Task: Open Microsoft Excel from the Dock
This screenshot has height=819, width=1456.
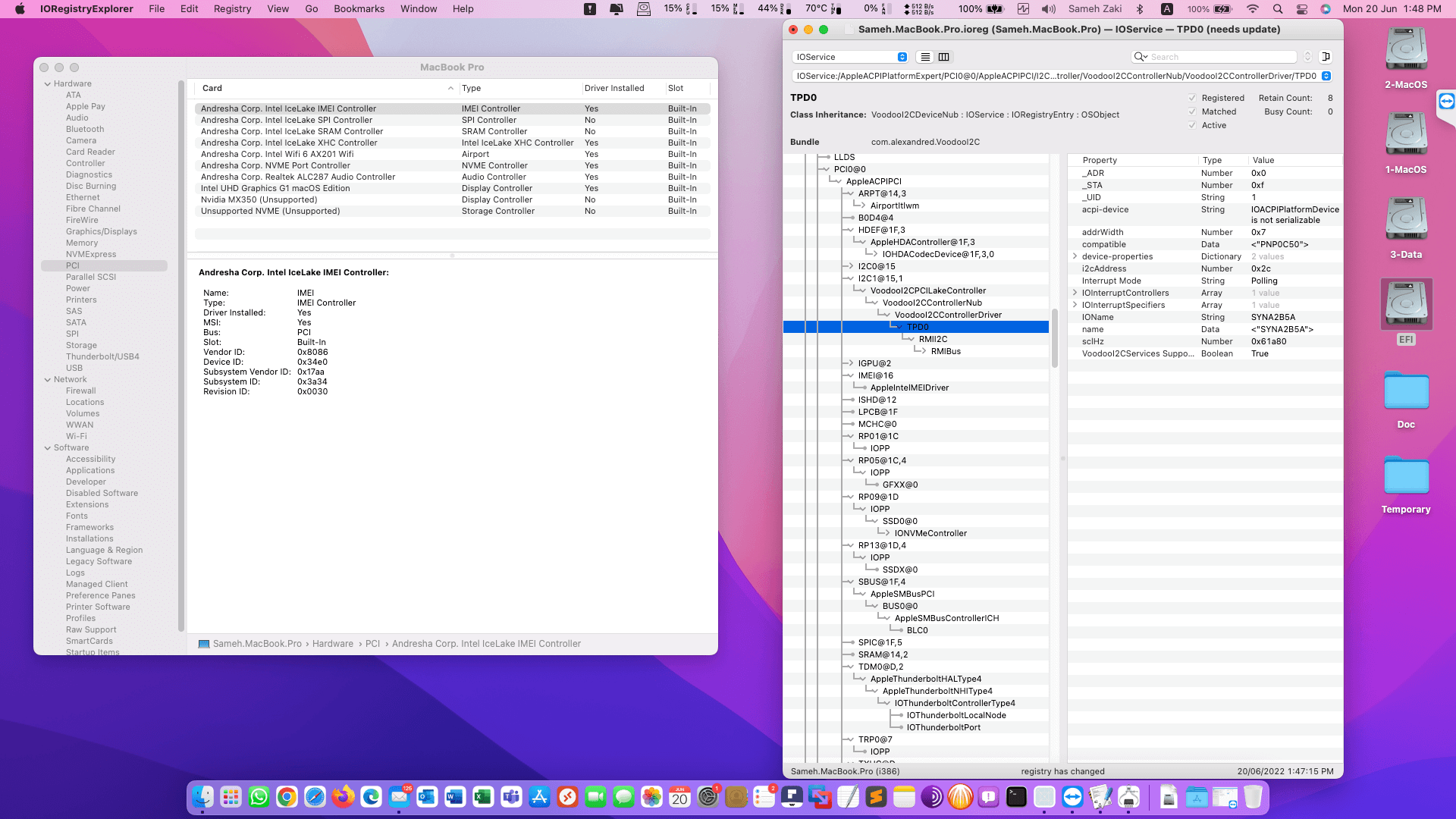Action: (x=483, y=797)
